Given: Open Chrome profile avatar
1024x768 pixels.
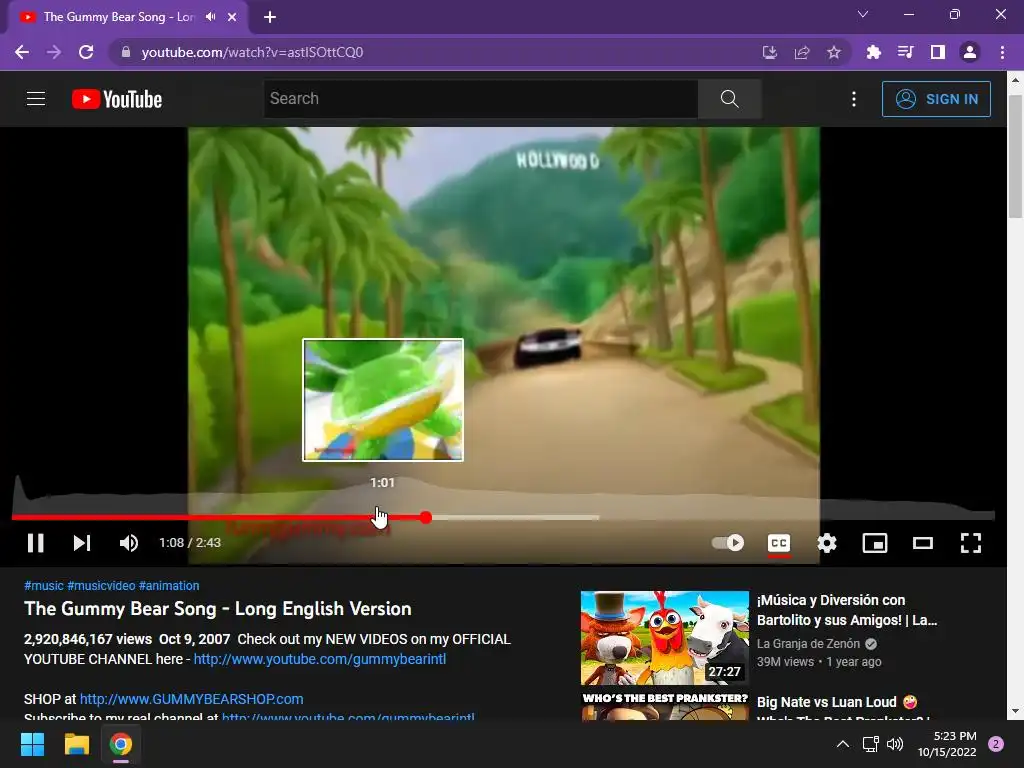Looking at the screenshot, I should pos(970,52).
